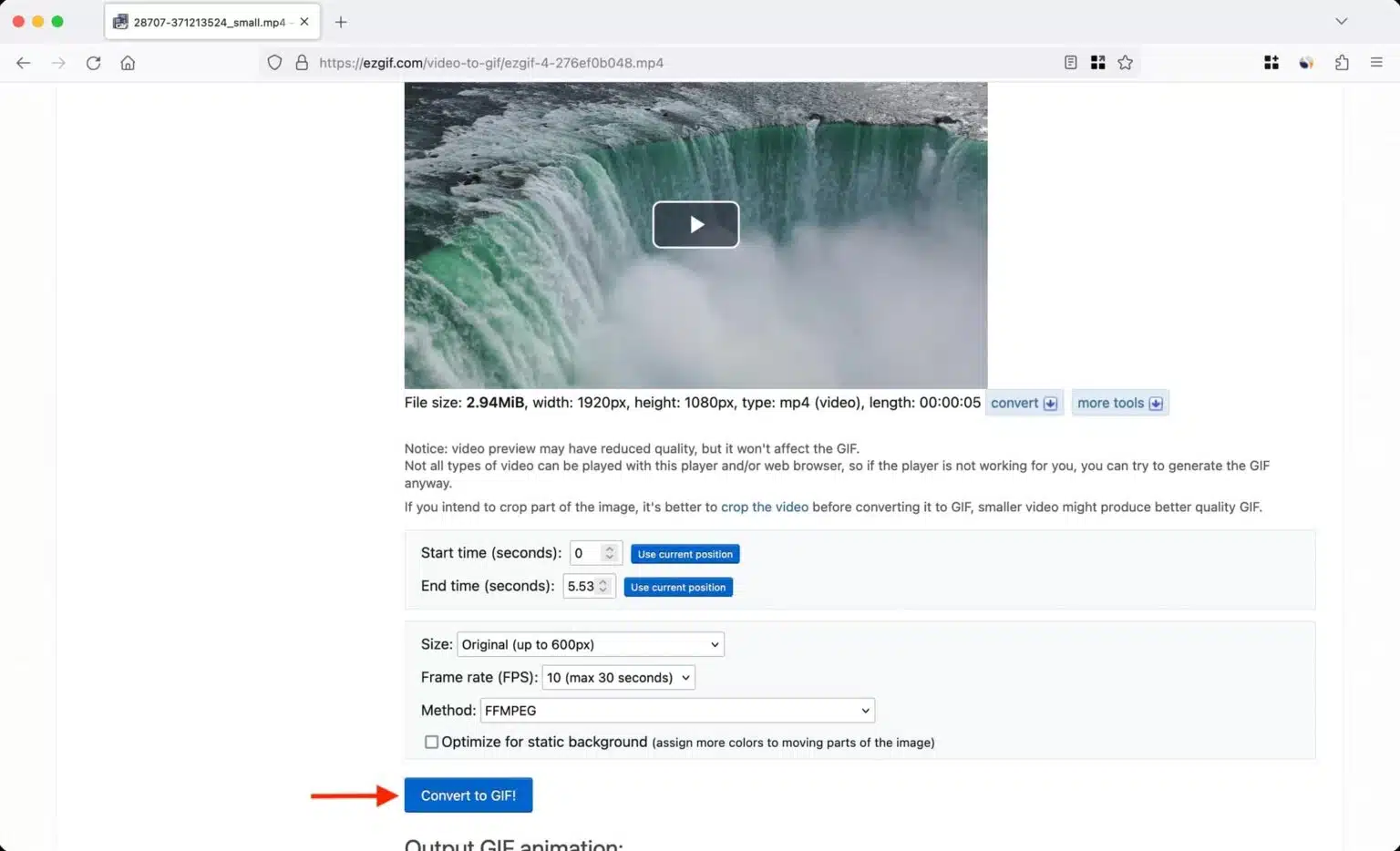Toggle the convert dropdown arrow button
The image size is (1400, 851).
click(x=1050, y=402)
